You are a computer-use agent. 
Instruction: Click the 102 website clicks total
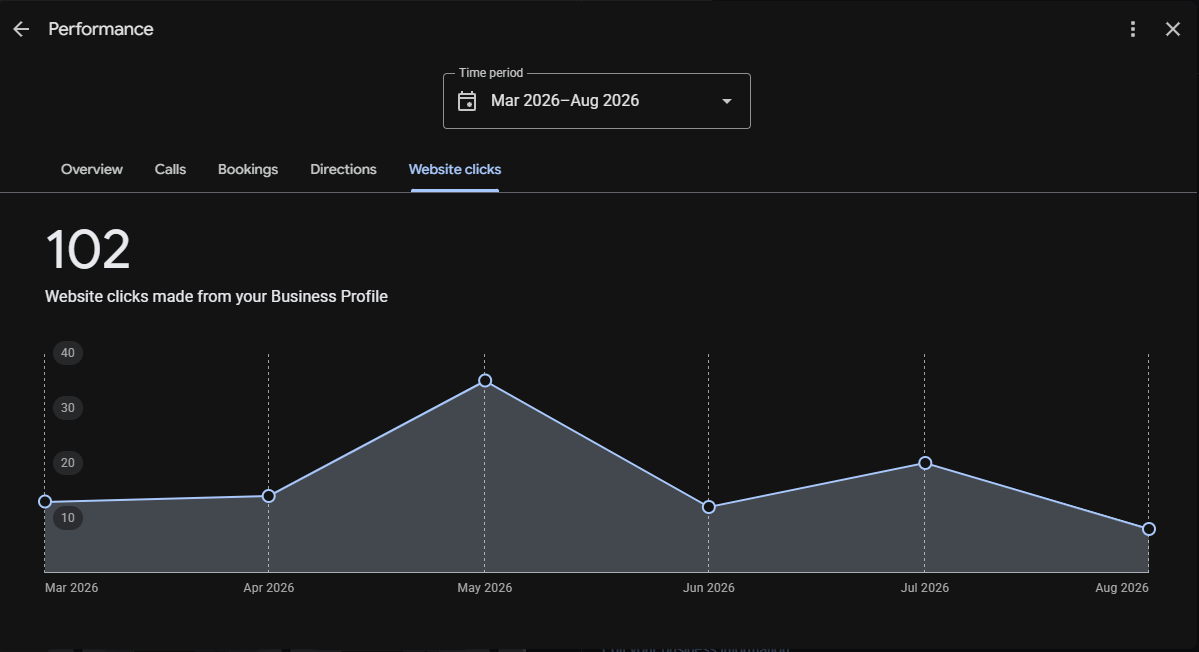tap(88, 250)
